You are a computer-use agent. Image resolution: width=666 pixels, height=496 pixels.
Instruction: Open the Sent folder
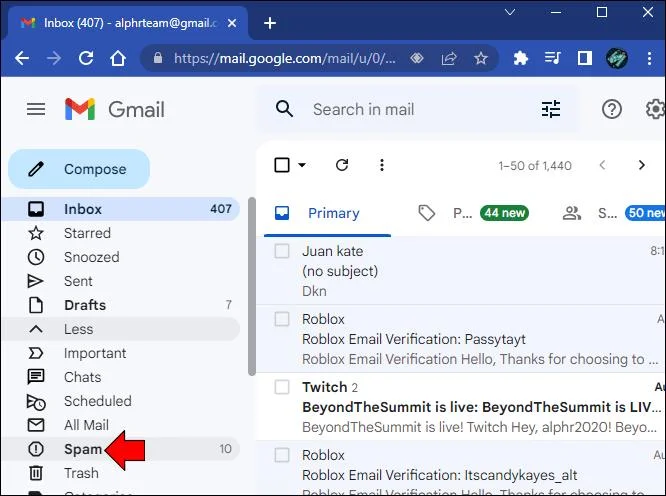click(121, 281)
